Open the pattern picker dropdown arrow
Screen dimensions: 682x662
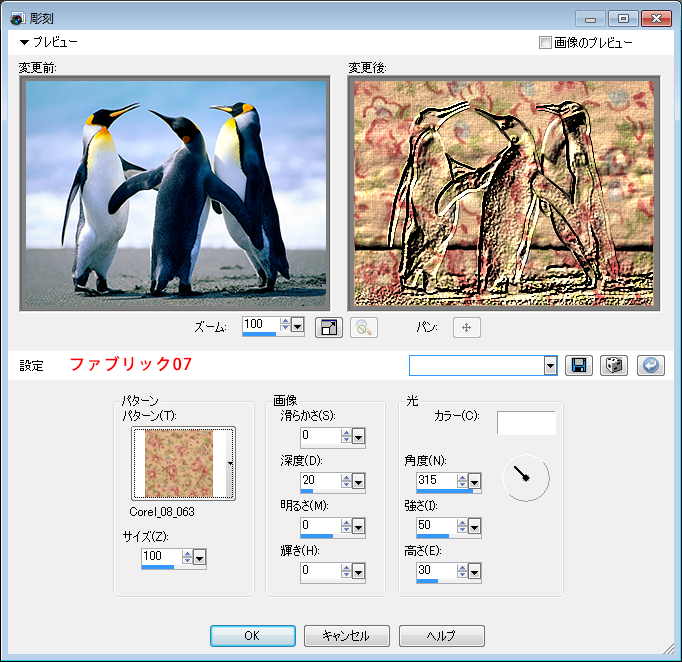pyautogui.click(x=231, y=464)
